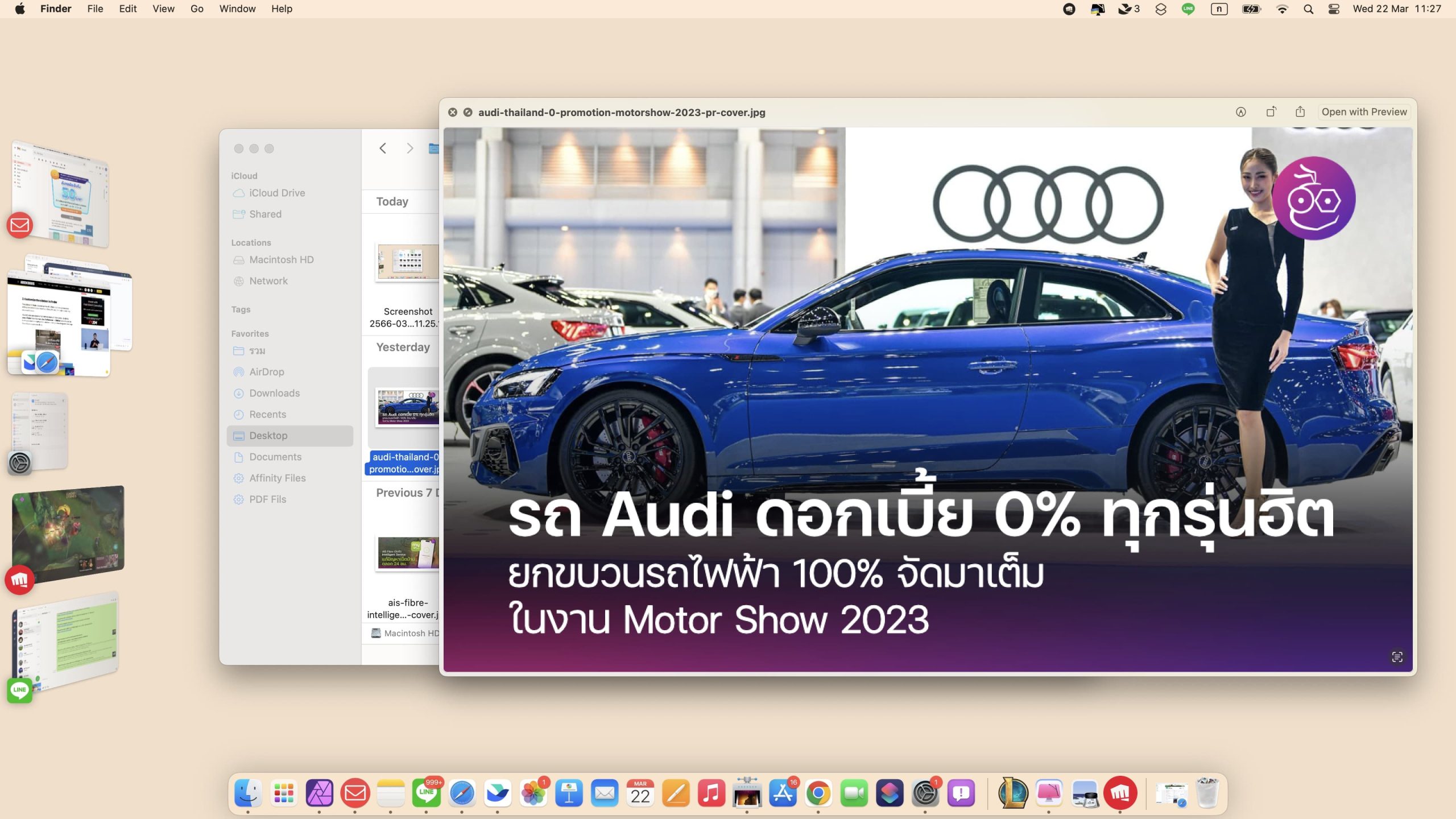Open Google Chrome from the Dock
The image size is (1456, 819).
[x=818, y=793]
